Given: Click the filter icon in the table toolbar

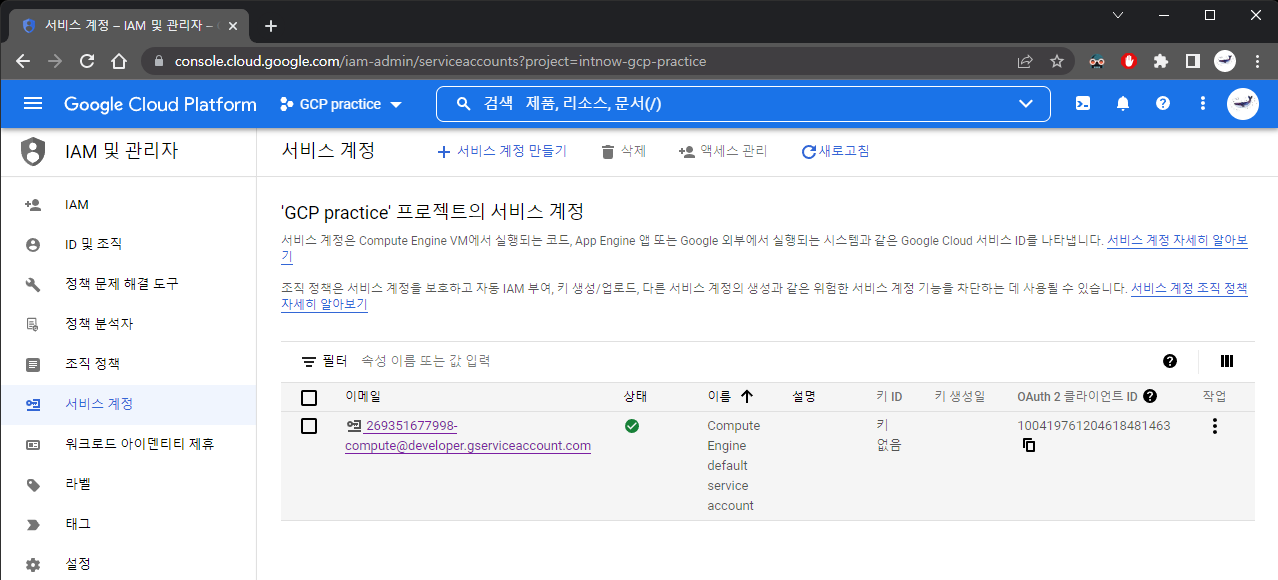Looking at the screenshot, I should (309, 361).
